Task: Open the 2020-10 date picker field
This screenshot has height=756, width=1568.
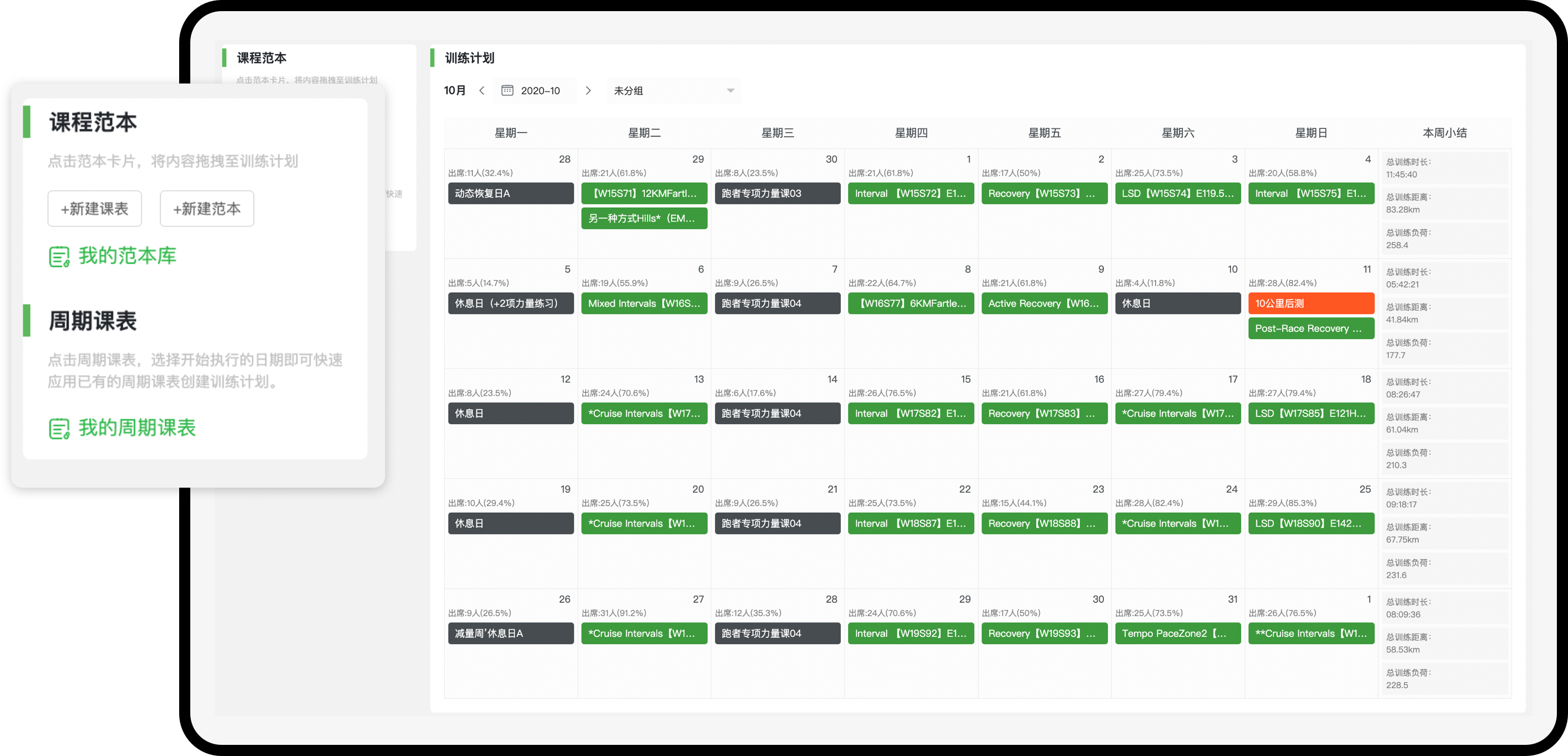Action: point(539,91)
